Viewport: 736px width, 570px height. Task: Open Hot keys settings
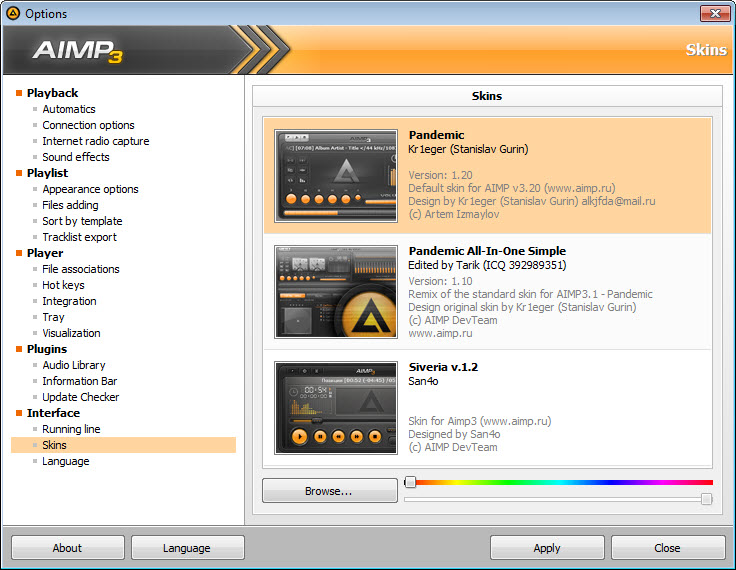63,285
